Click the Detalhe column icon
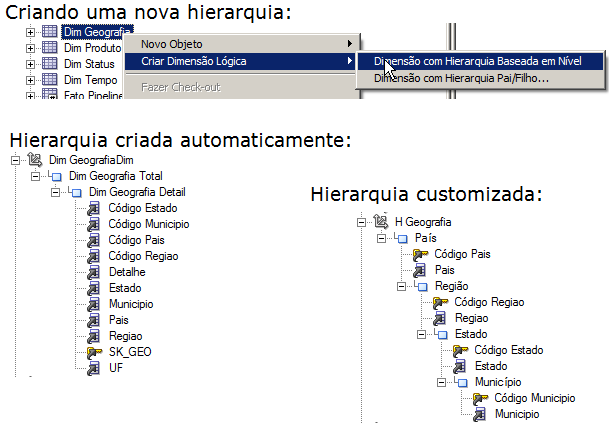 pos(94,272)
